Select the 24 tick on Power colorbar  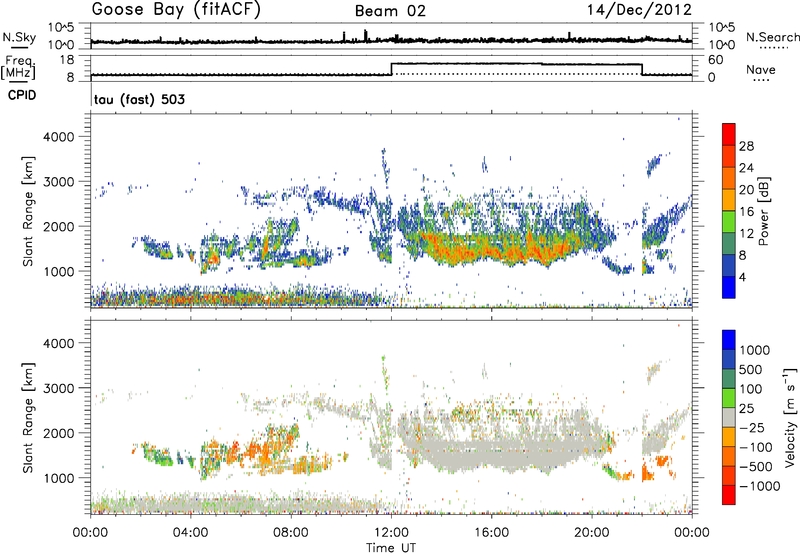point(746,168)
